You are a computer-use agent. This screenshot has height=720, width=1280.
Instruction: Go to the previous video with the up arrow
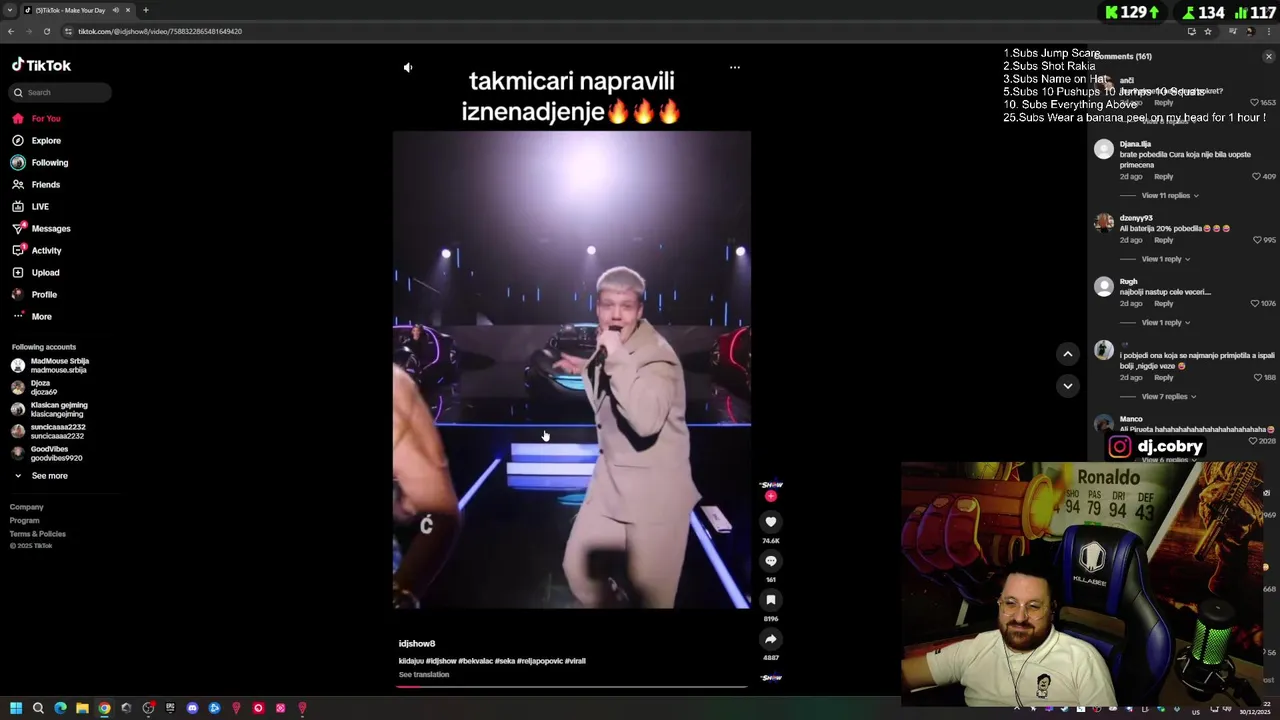(1068, 354)
